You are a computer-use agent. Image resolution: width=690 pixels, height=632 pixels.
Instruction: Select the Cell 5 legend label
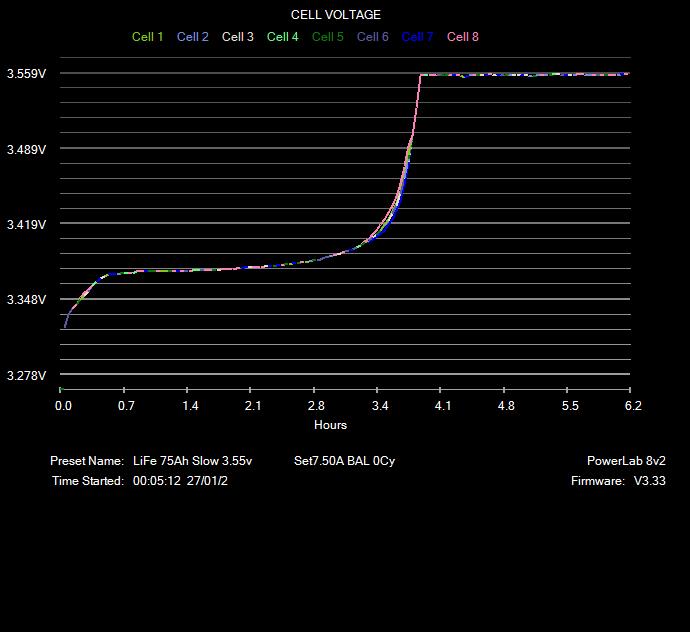(x=328, y=37)
